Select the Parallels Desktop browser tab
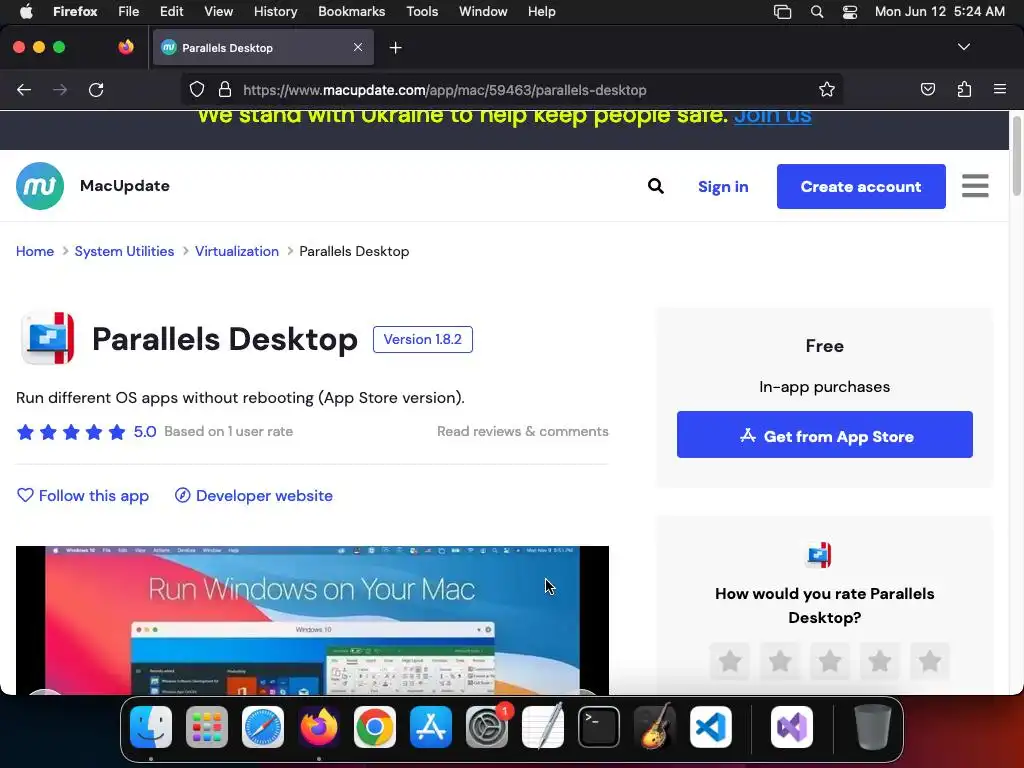Viewport: 1024px width, 768px height. coord(263,47)
